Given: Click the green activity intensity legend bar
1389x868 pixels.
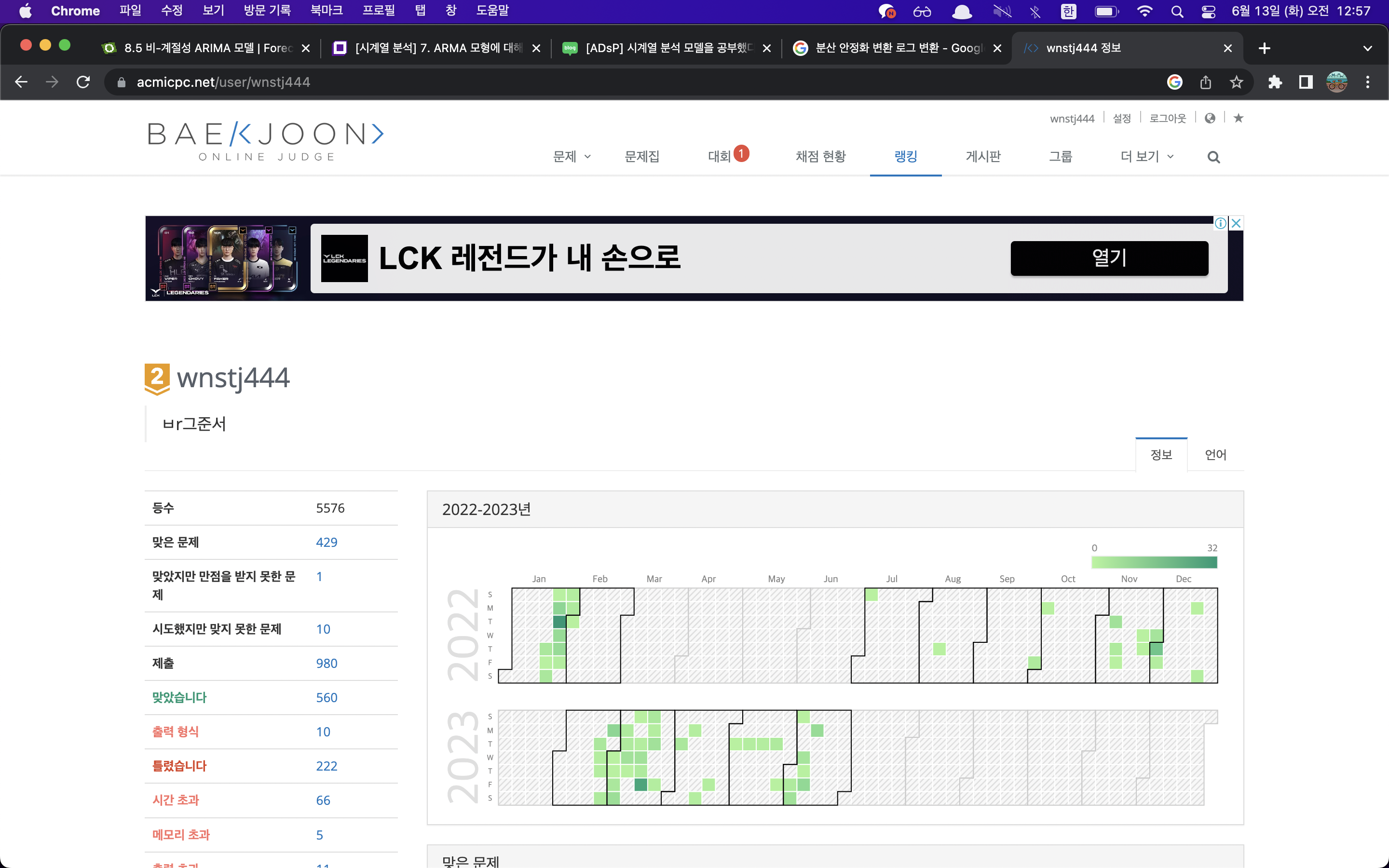Looking at the screenshot, I should pos(1154,562).
